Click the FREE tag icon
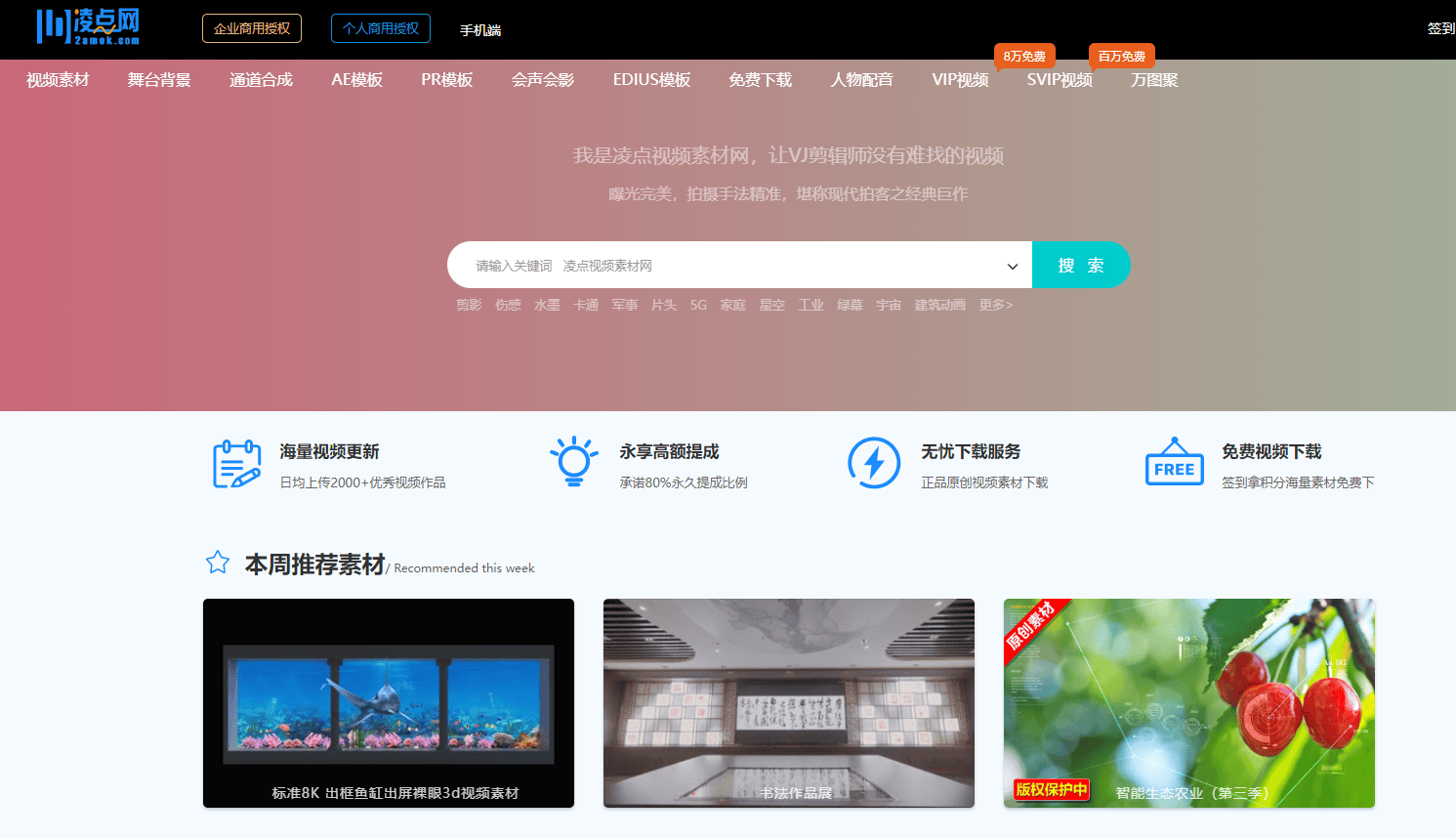This screenshot has width=1456, height=838. pyautogui.click(x=1175, y=462)
